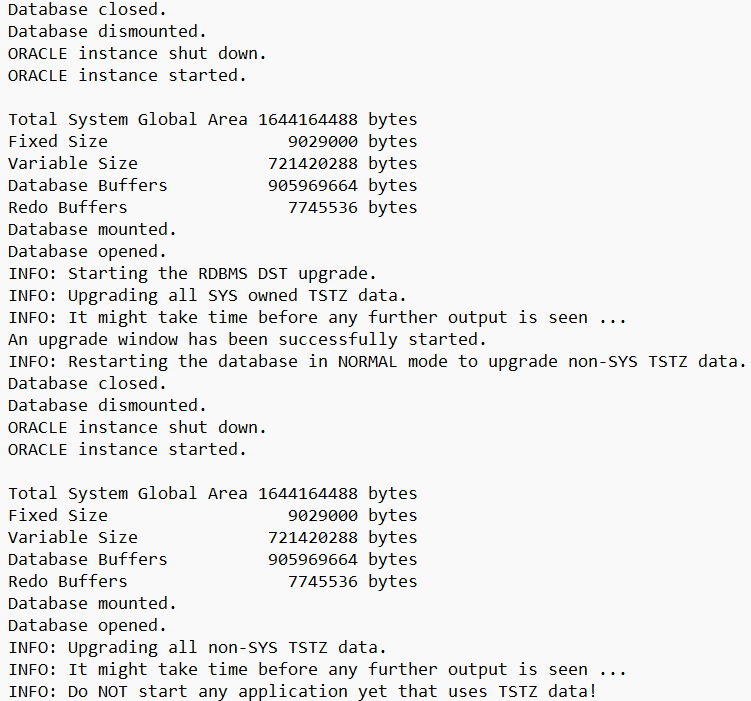Click the second "Total System Global Area" line
The height and width of the screenshot is (701, 751).
212,493
